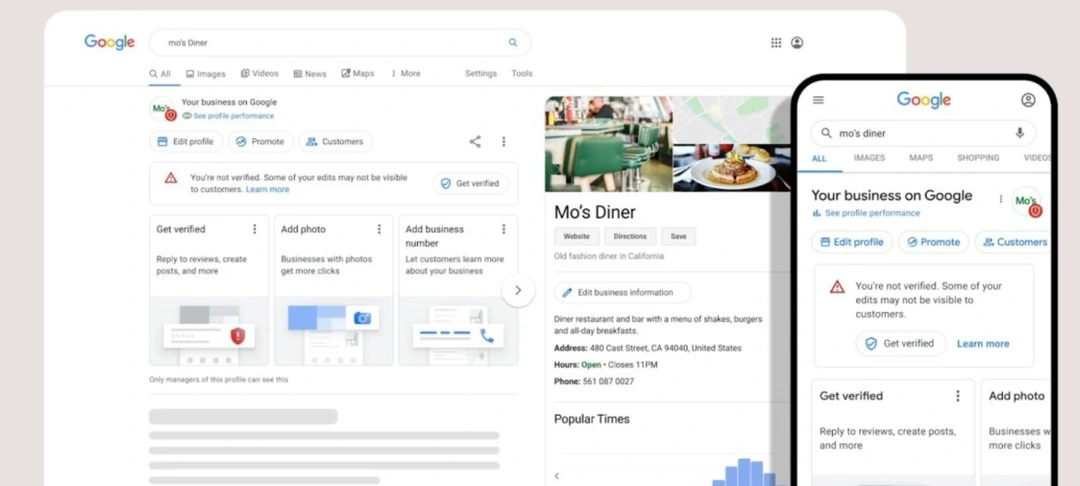Follow the desktop Learn more link

[x=267, y=189]
